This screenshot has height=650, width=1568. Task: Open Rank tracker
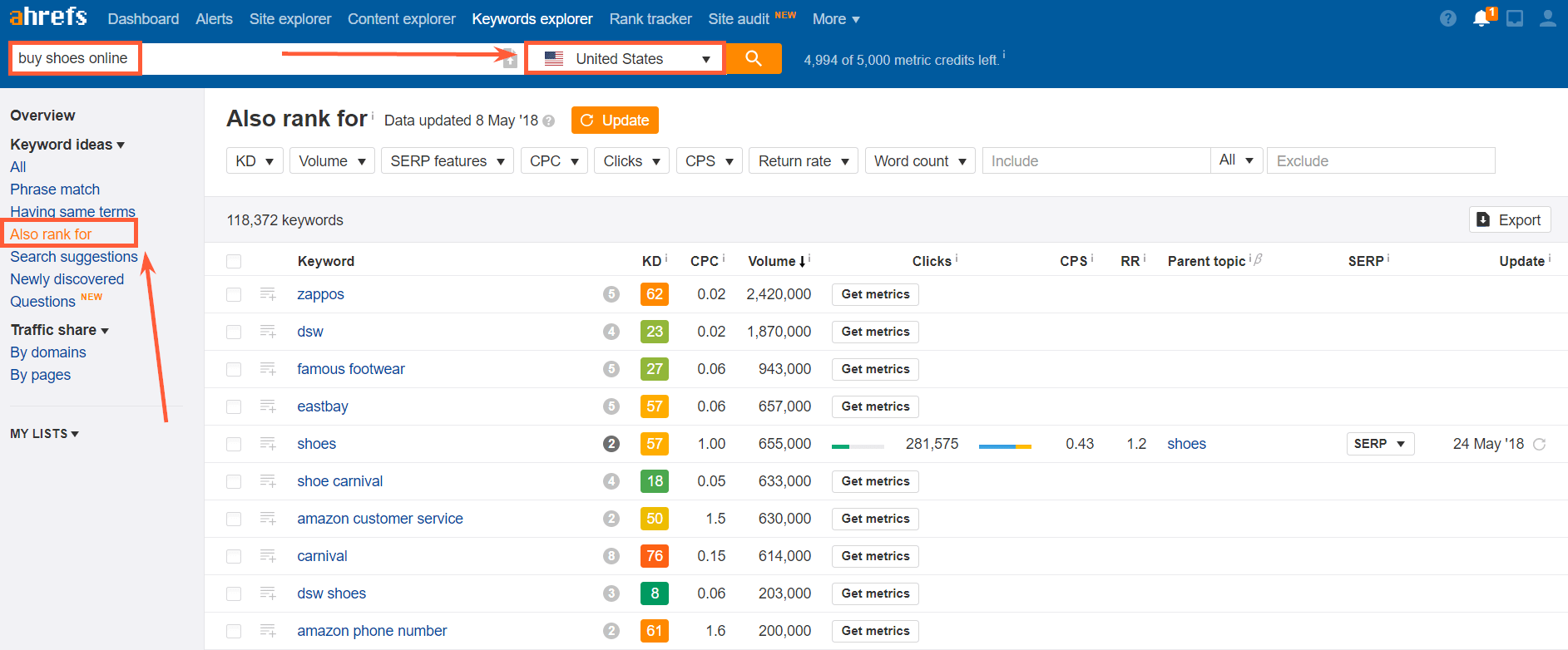pyautogui.click(x=650, y=19)
